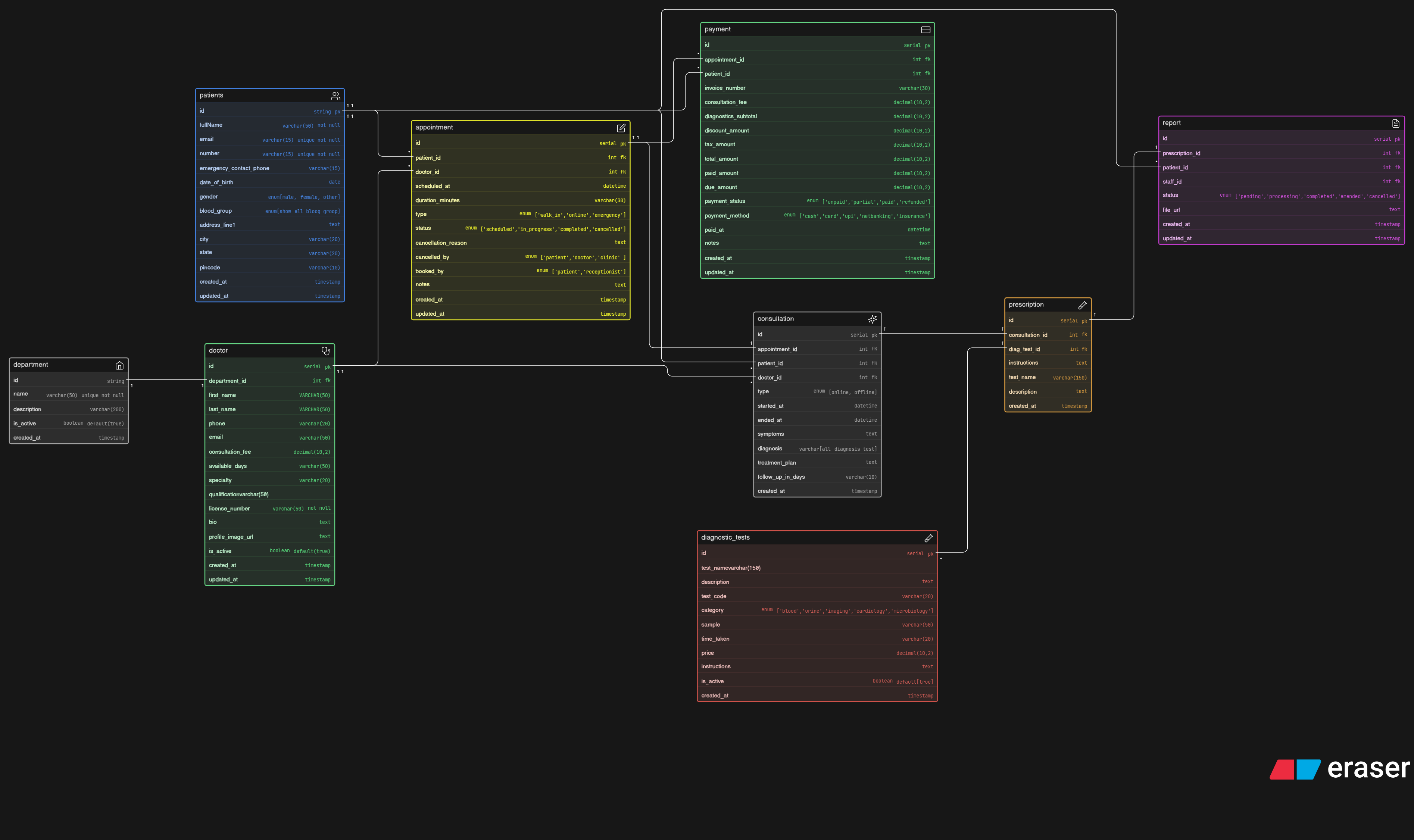Click the file_url field in report table
The width and height of the screenshot is (1414, 840).
pyautogui.click(x=1171, y=210)
